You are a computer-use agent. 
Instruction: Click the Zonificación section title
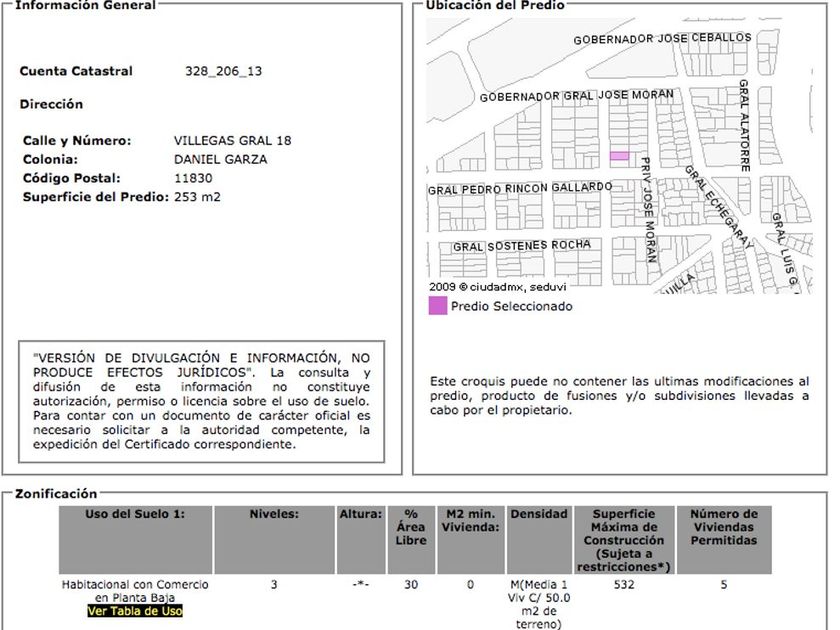[x=56, y=493]
